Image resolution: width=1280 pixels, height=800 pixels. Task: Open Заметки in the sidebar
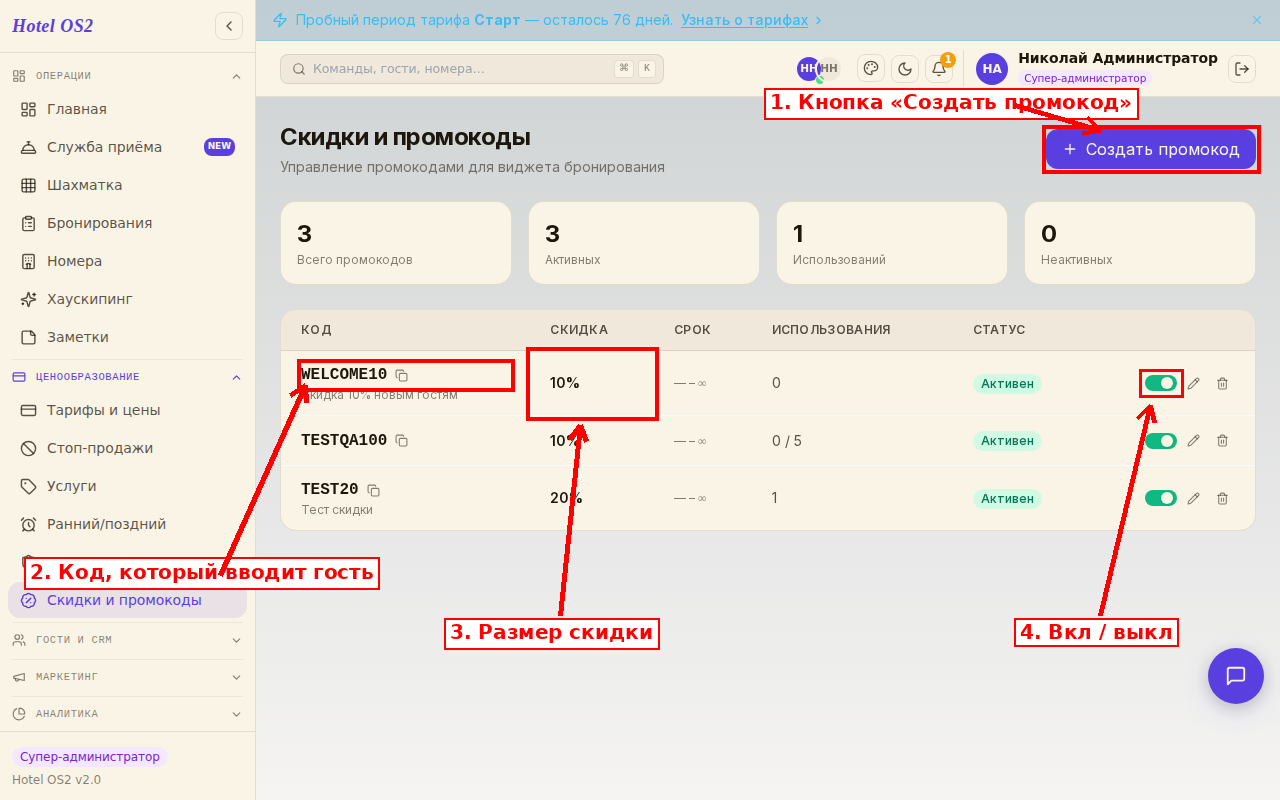(x=127, y=337)
